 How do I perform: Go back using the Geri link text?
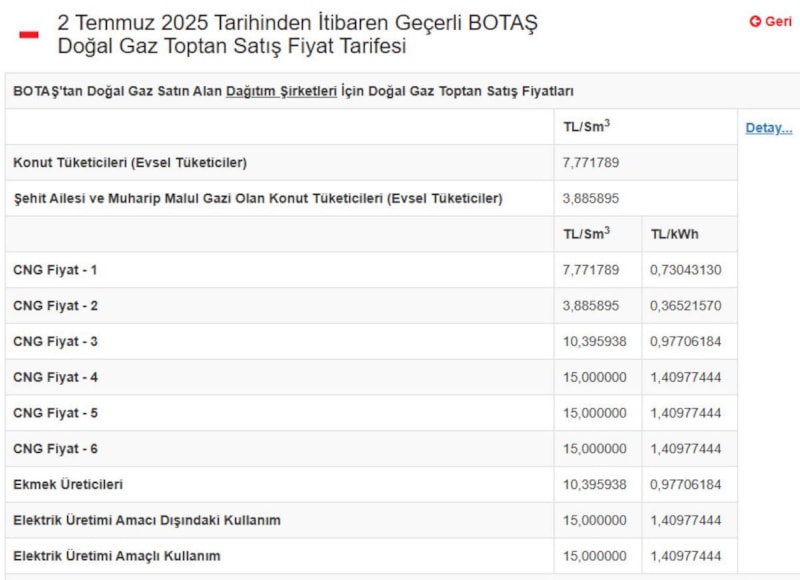pos(778,22)
